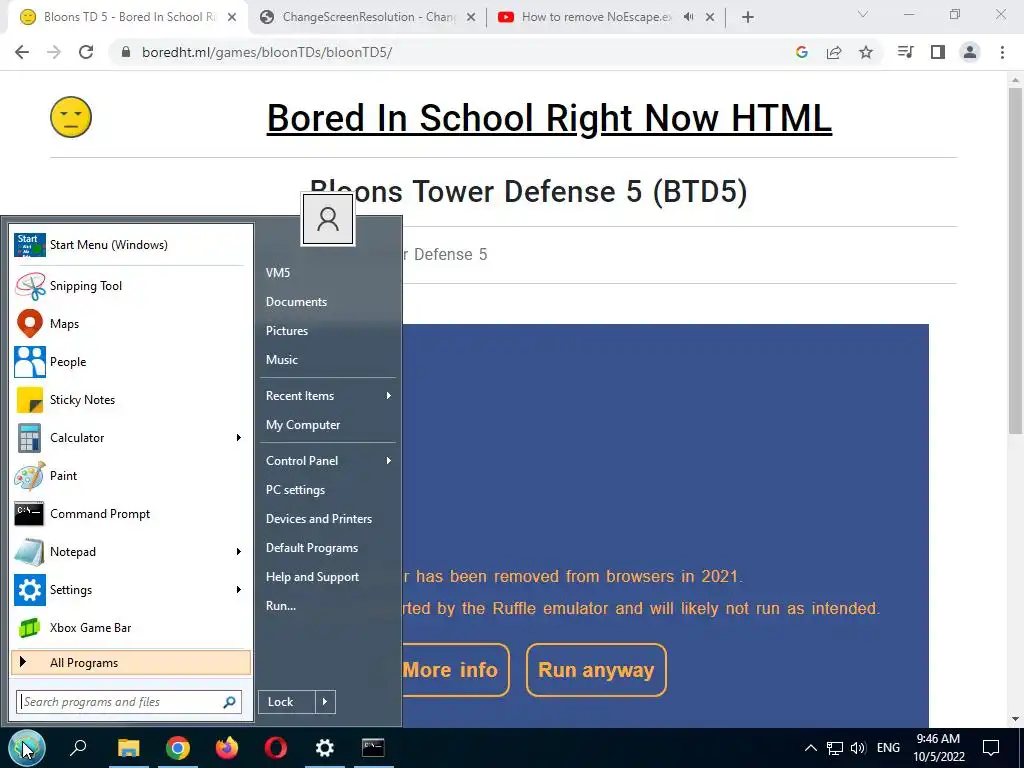Image resolution: width=1024 pixels, height=768 pixels.
Task: Click the Bored In School Right Now HTML heading link
Action: tap(549, 118)
